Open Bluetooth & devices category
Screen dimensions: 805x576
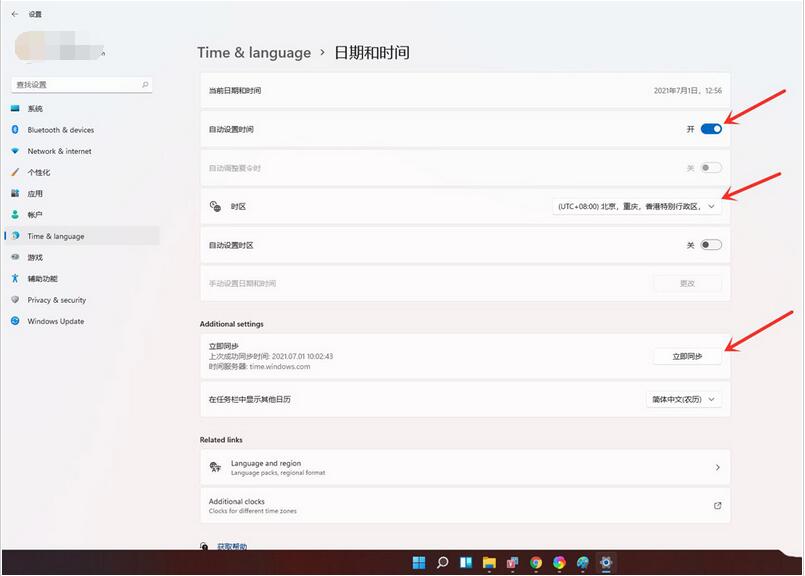point(82,130)
